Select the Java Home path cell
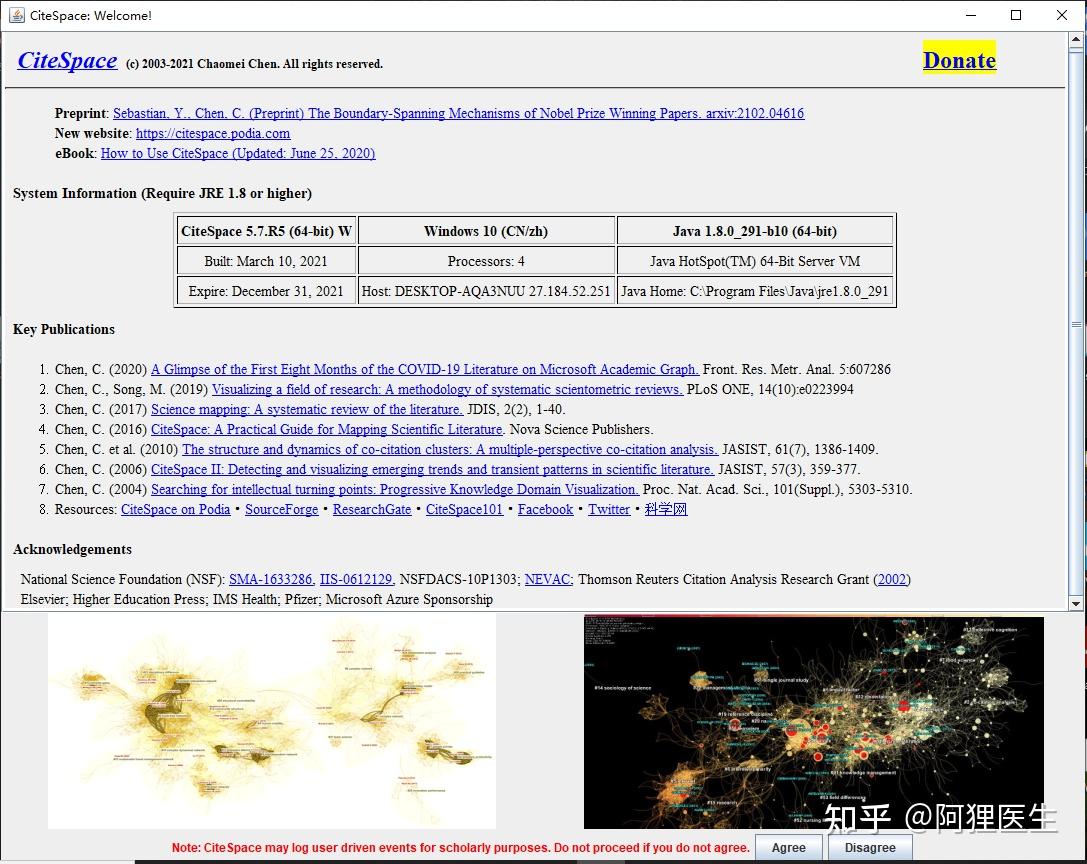 755,291
